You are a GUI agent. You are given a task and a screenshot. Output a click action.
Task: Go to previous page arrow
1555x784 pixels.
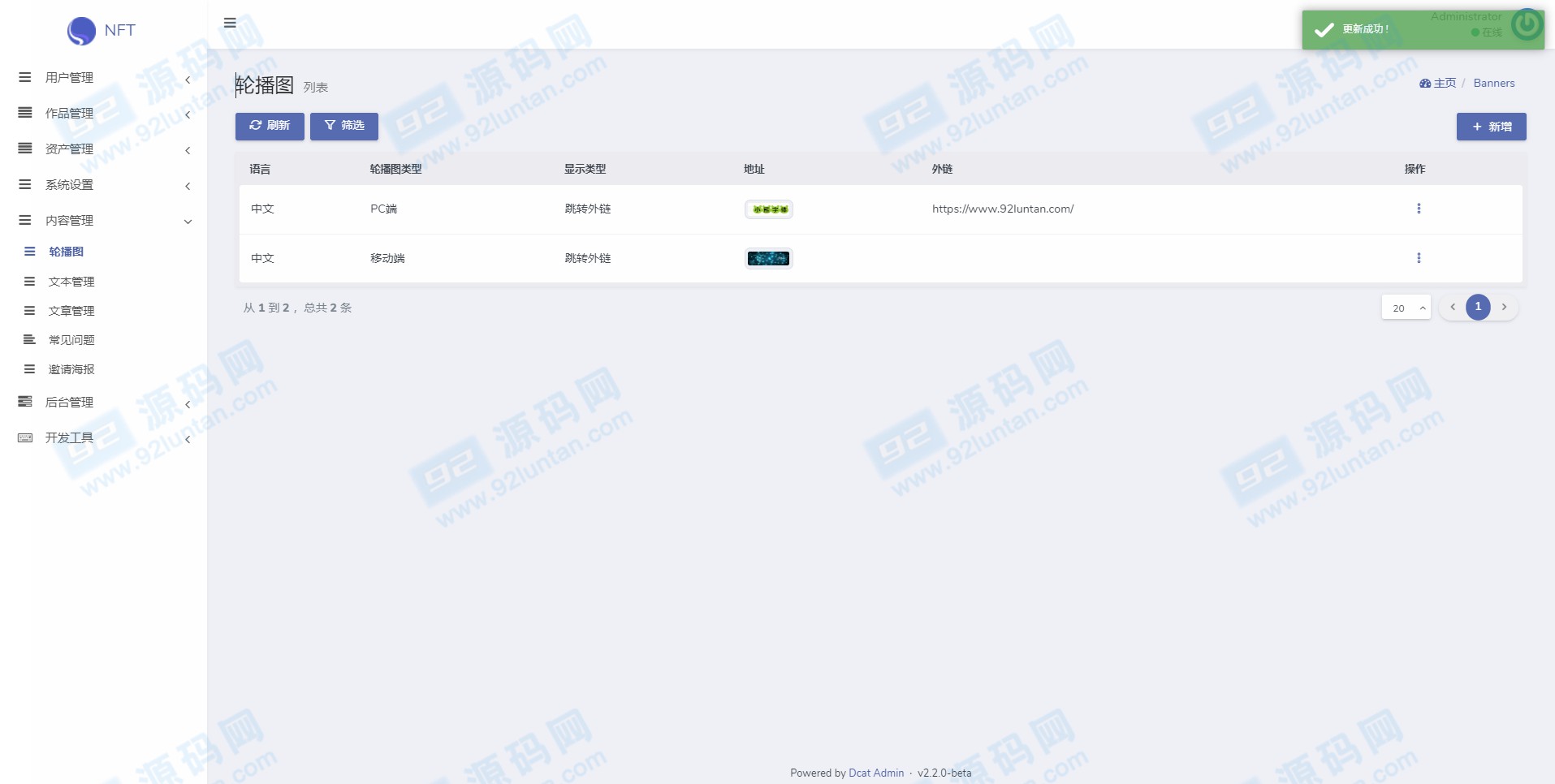(x=1453, y=307)
